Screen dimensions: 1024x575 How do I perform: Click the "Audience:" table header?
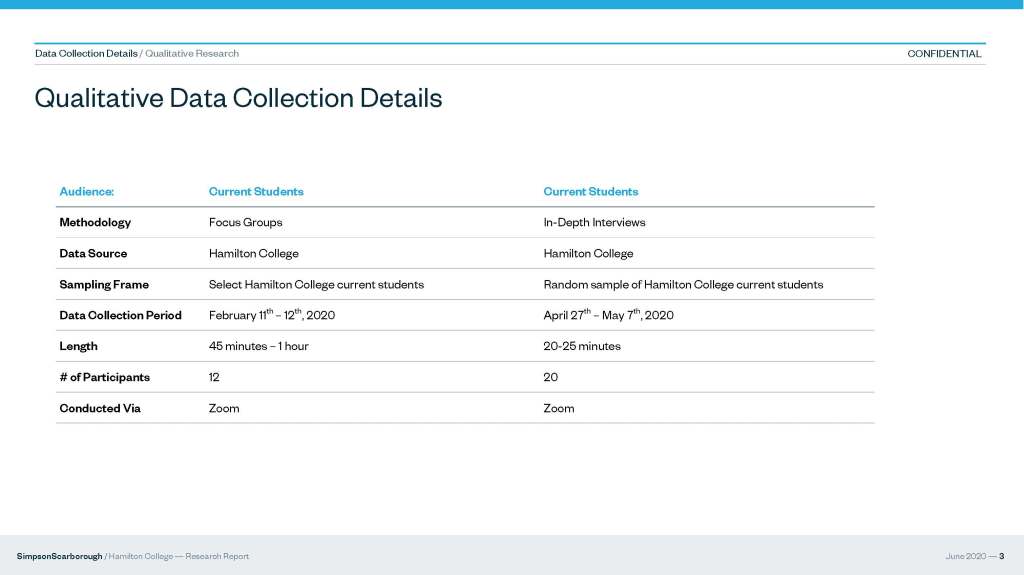[x=87, y=191]
